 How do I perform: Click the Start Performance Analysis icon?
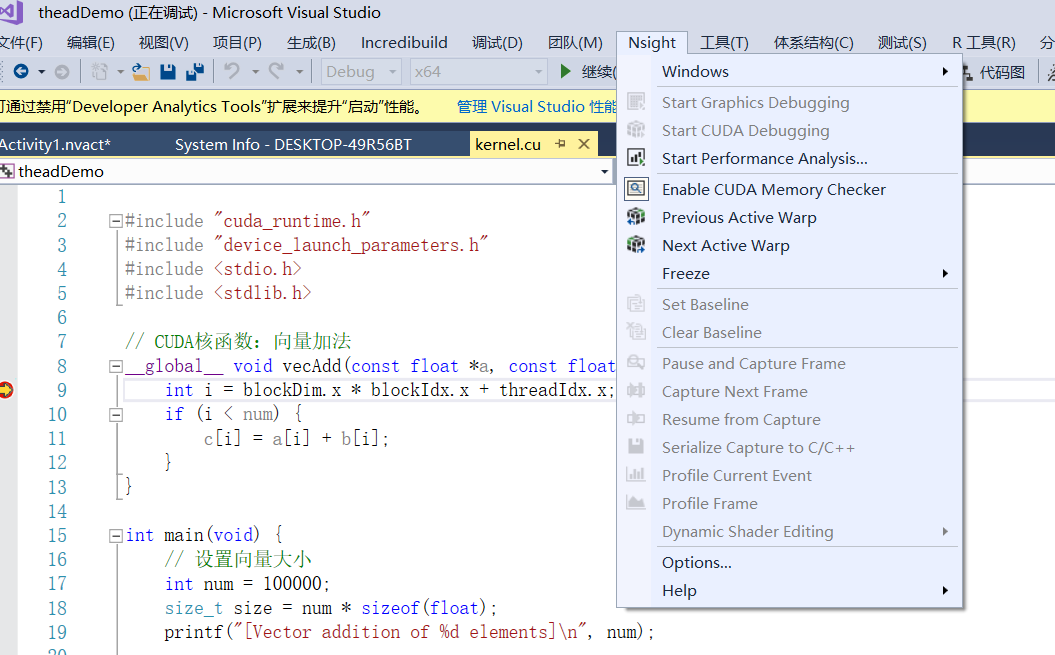coord(636,158)
